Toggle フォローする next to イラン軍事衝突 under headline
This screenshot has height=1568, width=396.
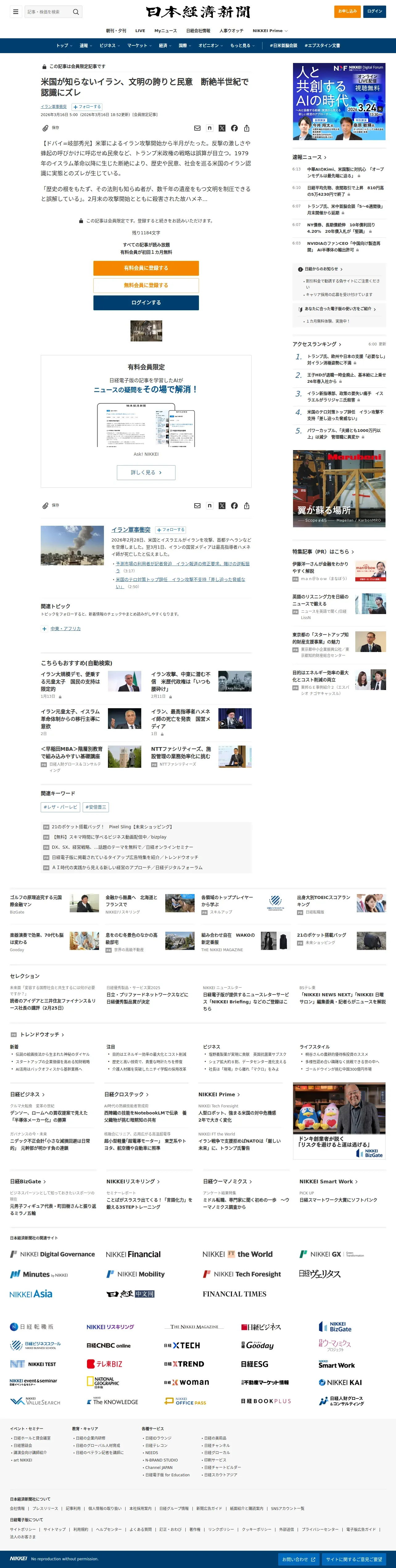tap(87, 107)
